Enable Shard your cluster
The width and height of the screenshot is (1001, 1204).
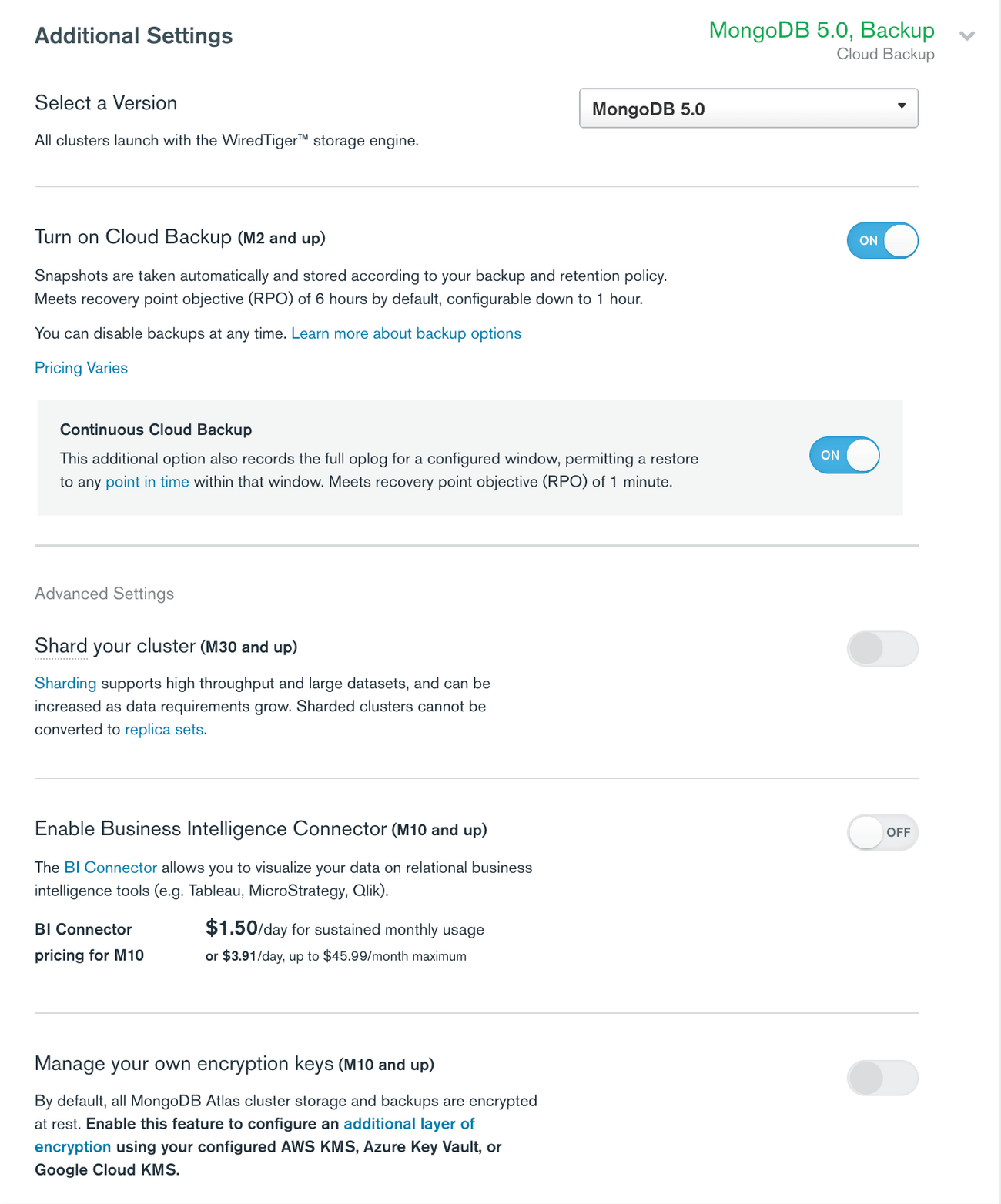[882, 649]
